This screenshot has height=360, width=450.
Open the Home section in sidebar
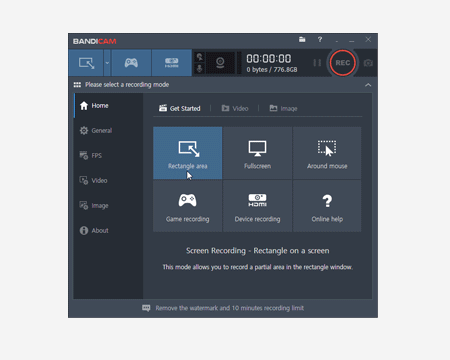click(108, 106)
